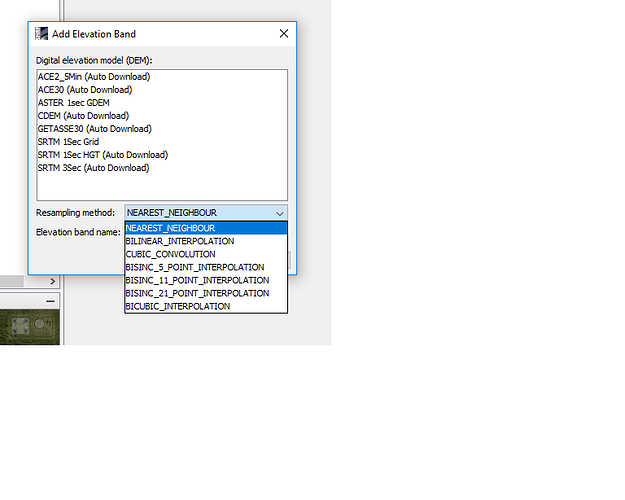This screenshot has width=625, height=500.
Task: Pick SRTM 3Sec (Auto Download) DEM
Action: pos(162,168)
